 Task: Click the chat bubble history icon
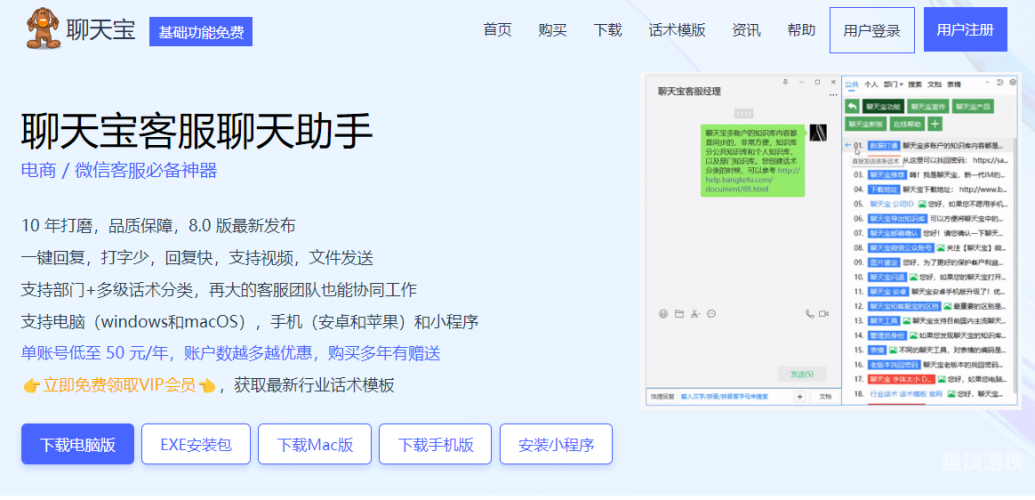(711, 314)
